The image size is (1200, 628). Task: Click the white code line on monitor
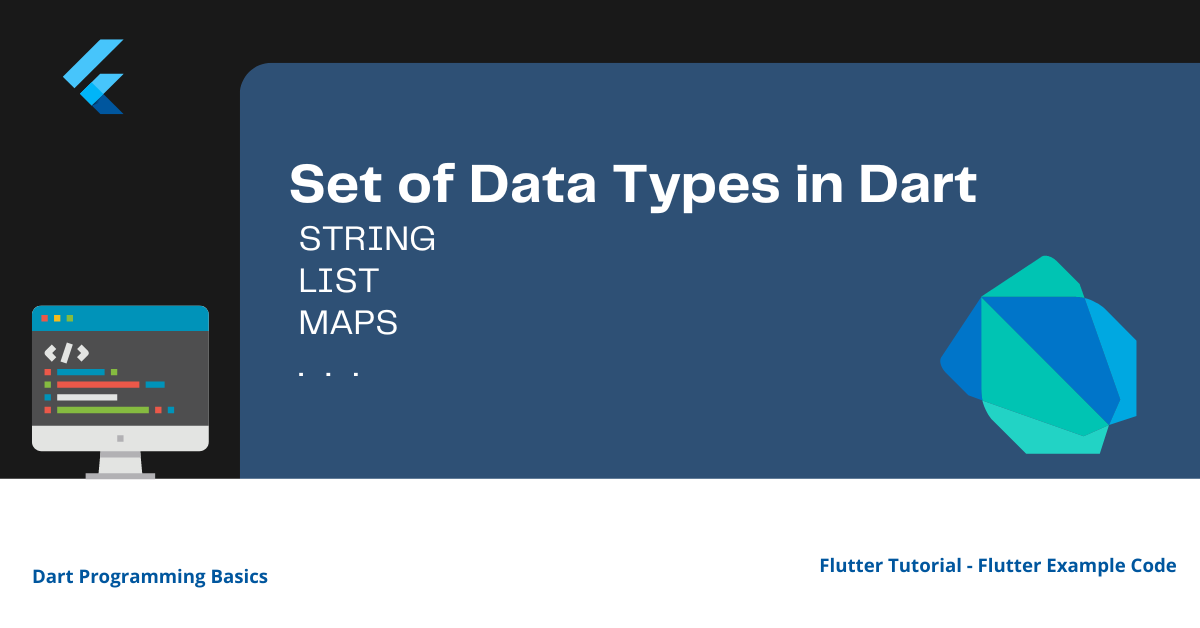[87, 397]
